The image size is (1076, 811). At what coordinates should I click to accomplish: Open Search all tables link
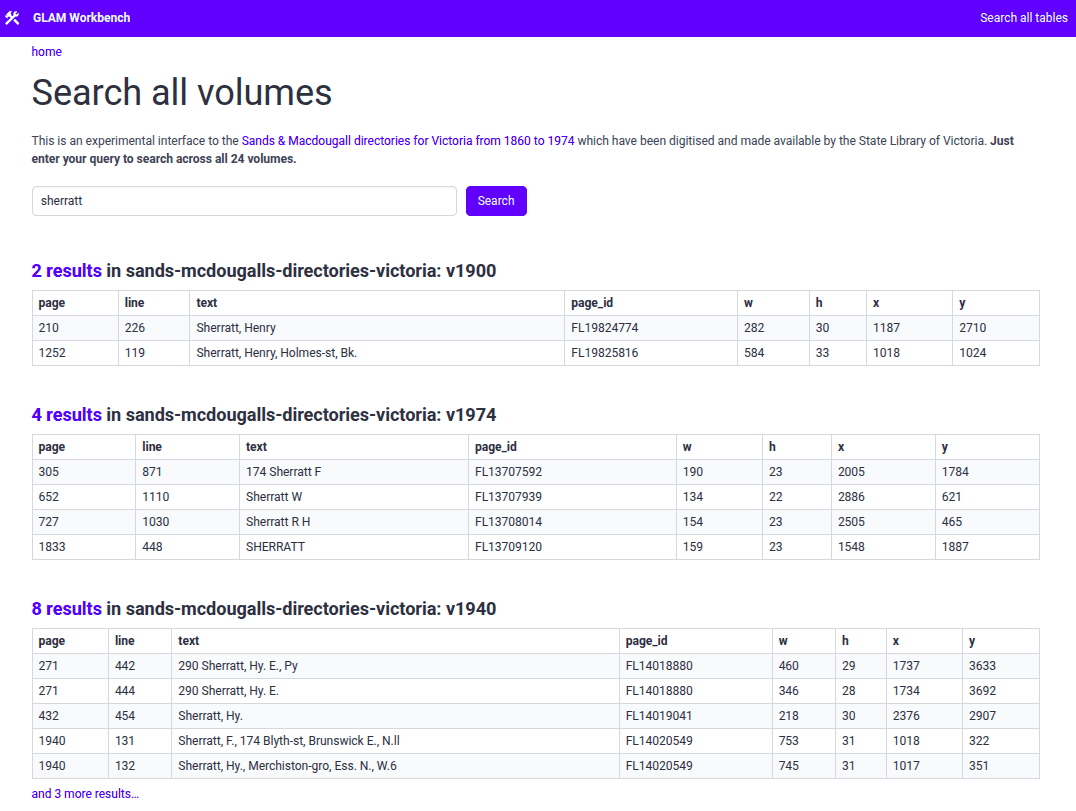pyautogui.click(x=1023, y=18)
